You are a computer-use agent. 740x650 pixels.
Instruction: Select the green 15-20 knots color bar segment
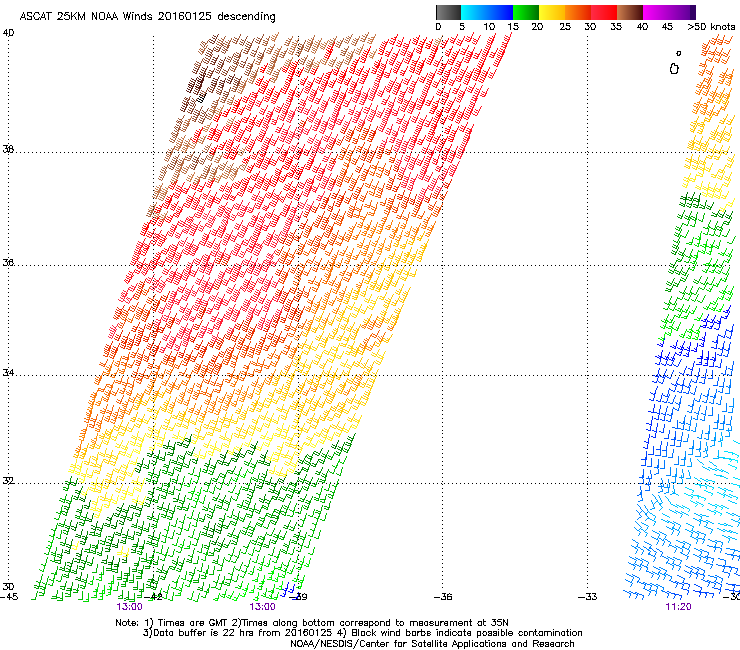[525, 12]
